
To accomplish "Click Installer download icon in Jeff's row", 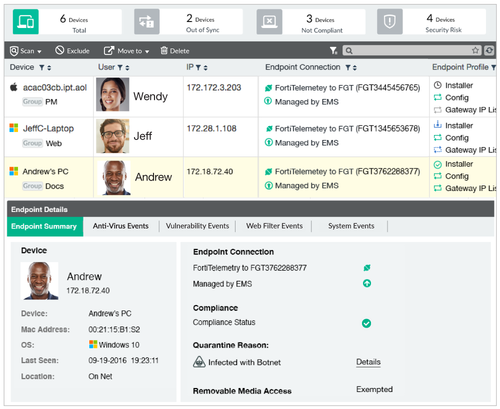I will (438, 125).
